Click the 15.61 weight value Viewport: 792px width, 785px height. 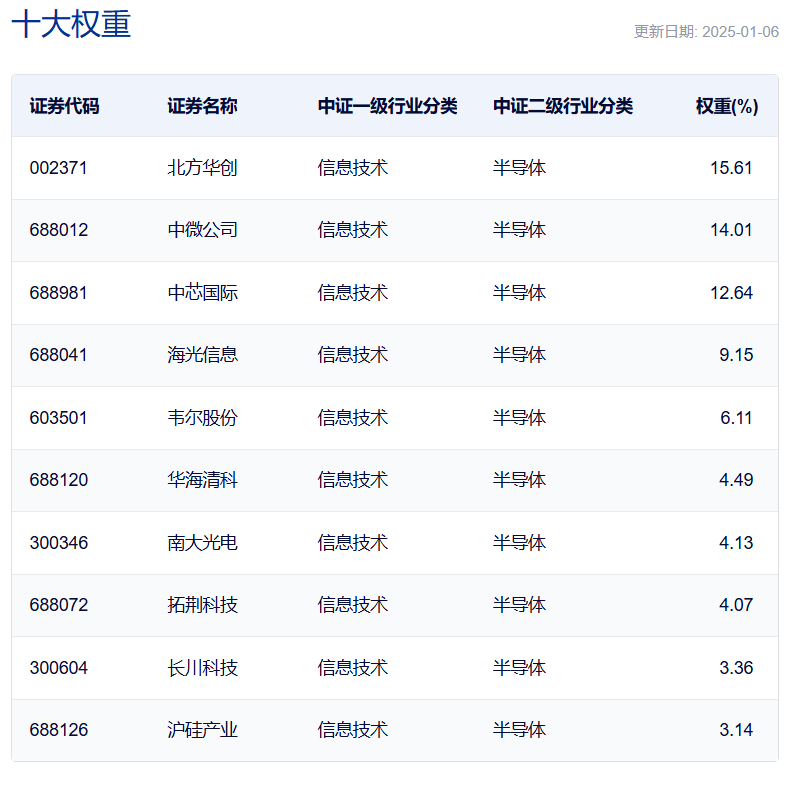[731, 168]
